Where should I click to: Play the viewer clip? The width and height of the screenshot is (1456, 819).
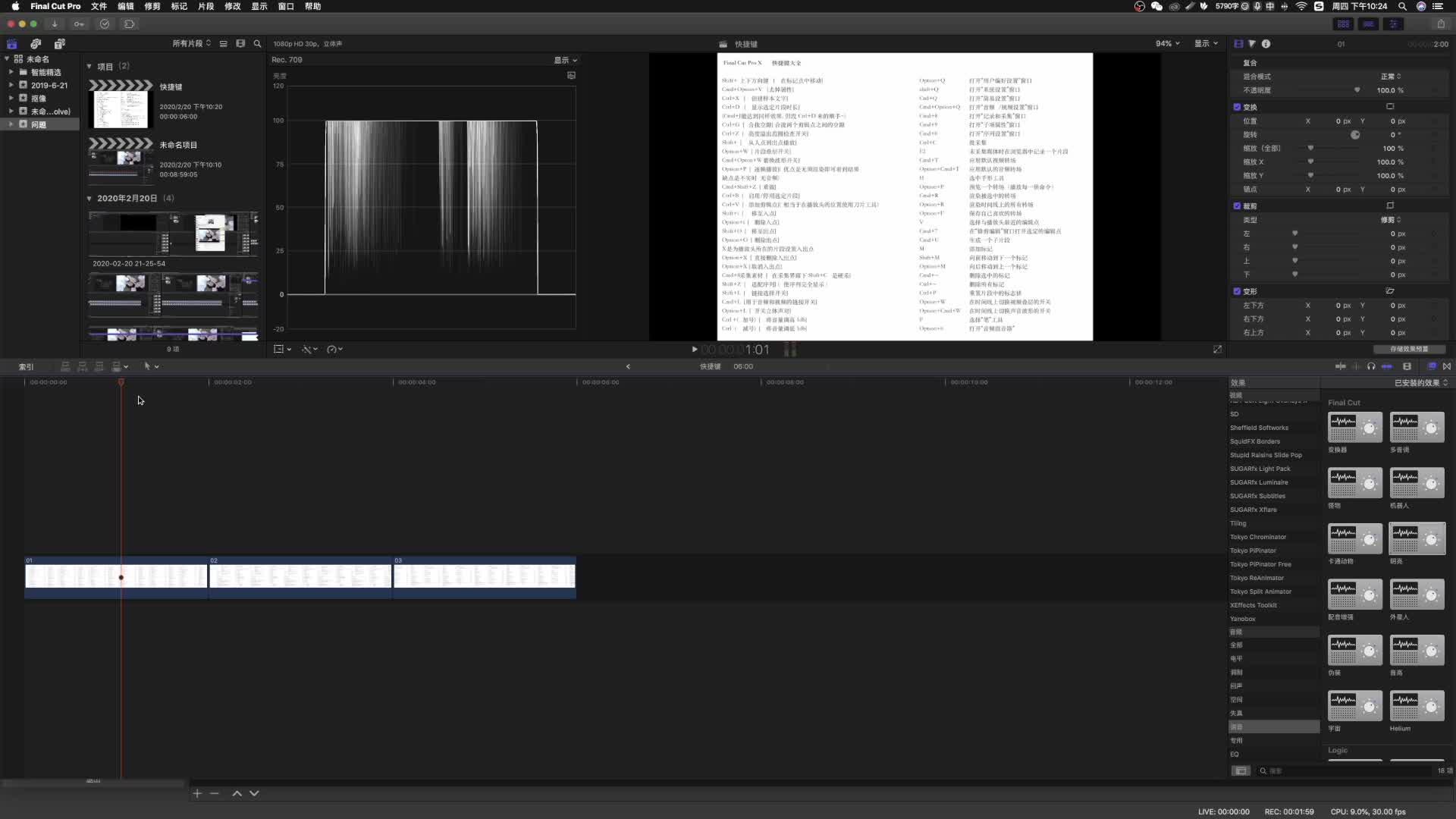pos(694,350)
